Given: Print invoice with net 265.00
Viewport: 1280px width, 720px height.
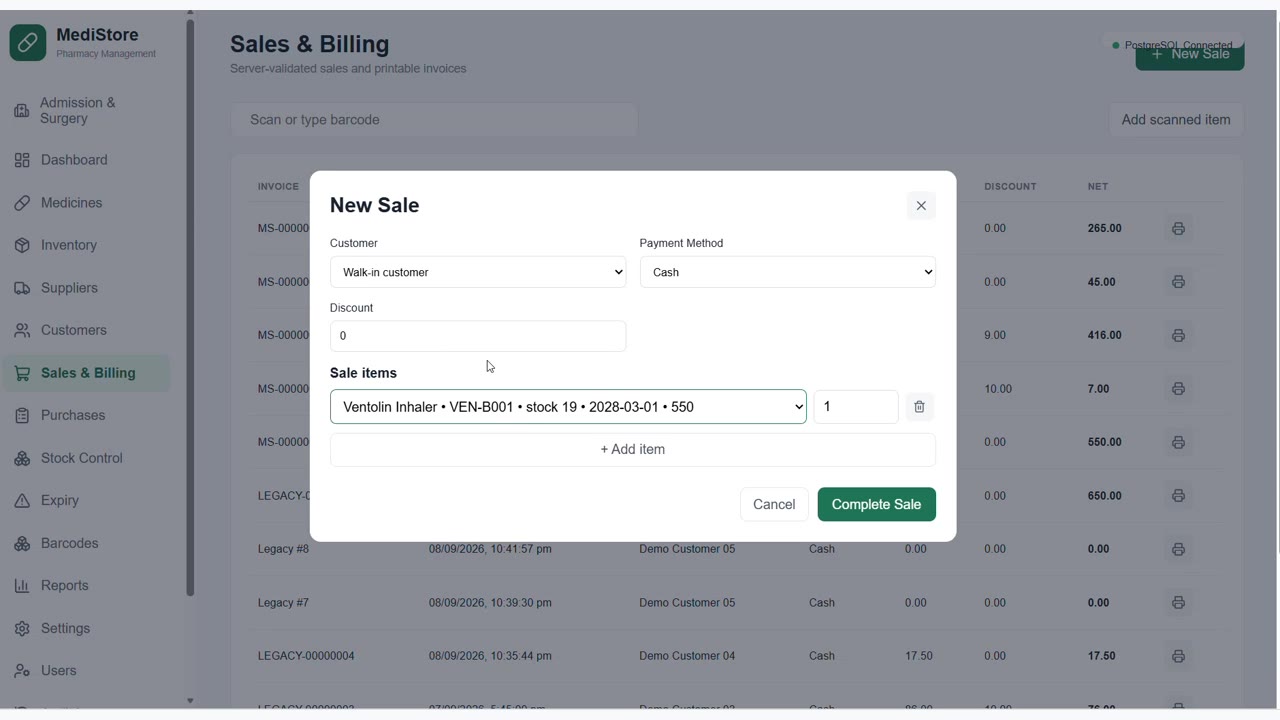Looking at the screenshot, I should (1178, 228).
